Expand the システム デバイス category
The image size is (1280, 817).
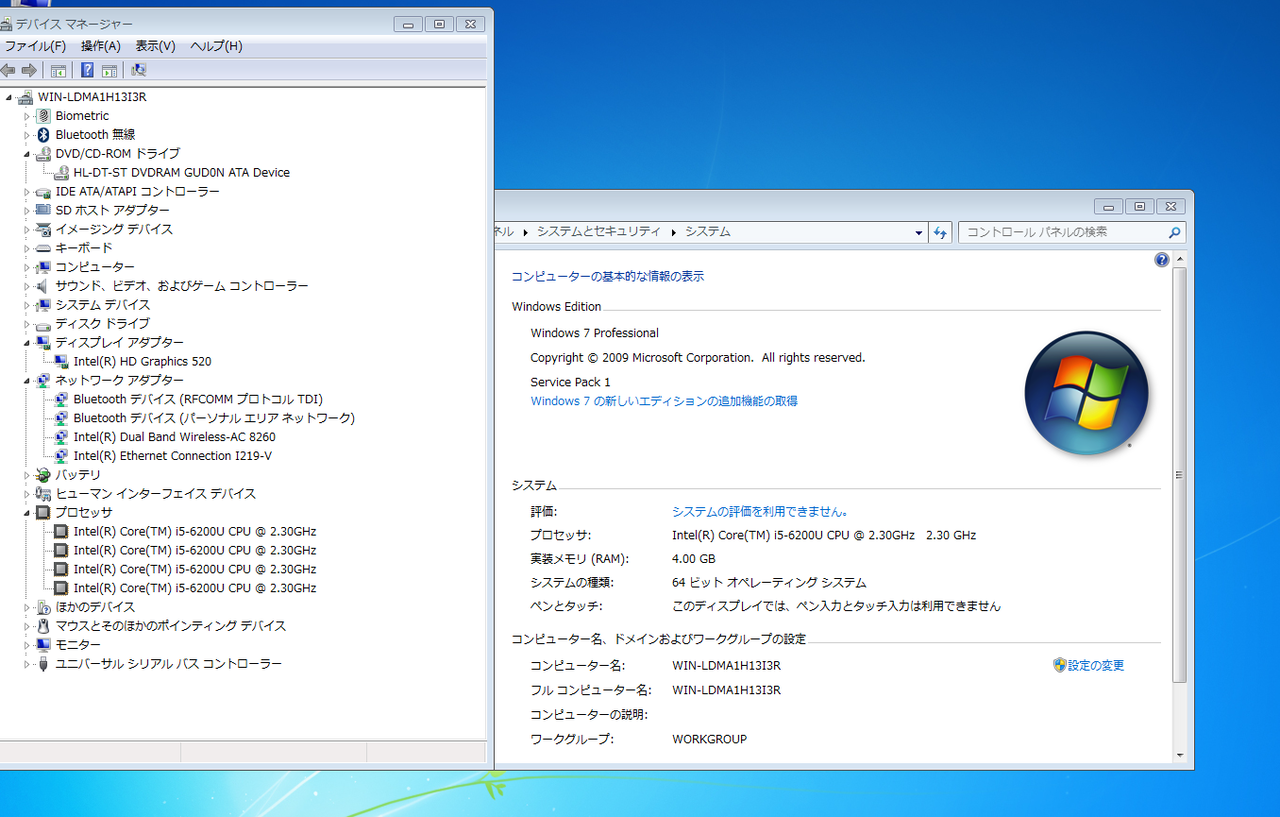coord(28,305)
